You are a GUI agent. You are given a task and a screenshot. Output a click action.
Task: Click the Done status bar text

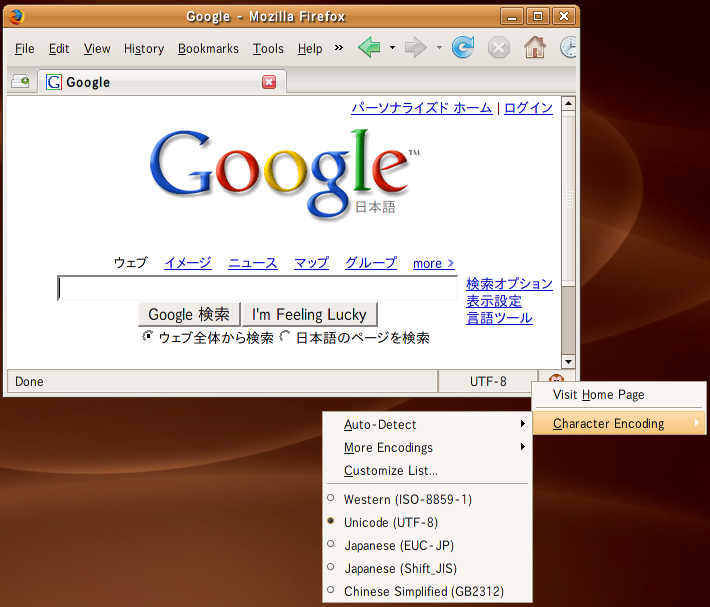click(29, 381)
